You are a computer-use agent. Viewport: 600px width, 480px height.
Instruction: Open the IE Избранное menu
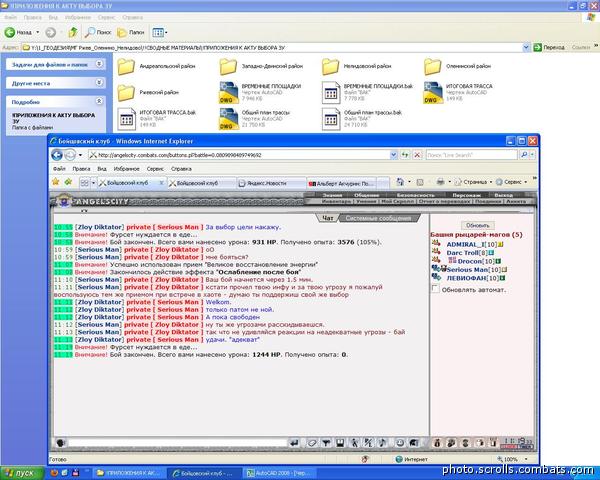pos(126,169)
